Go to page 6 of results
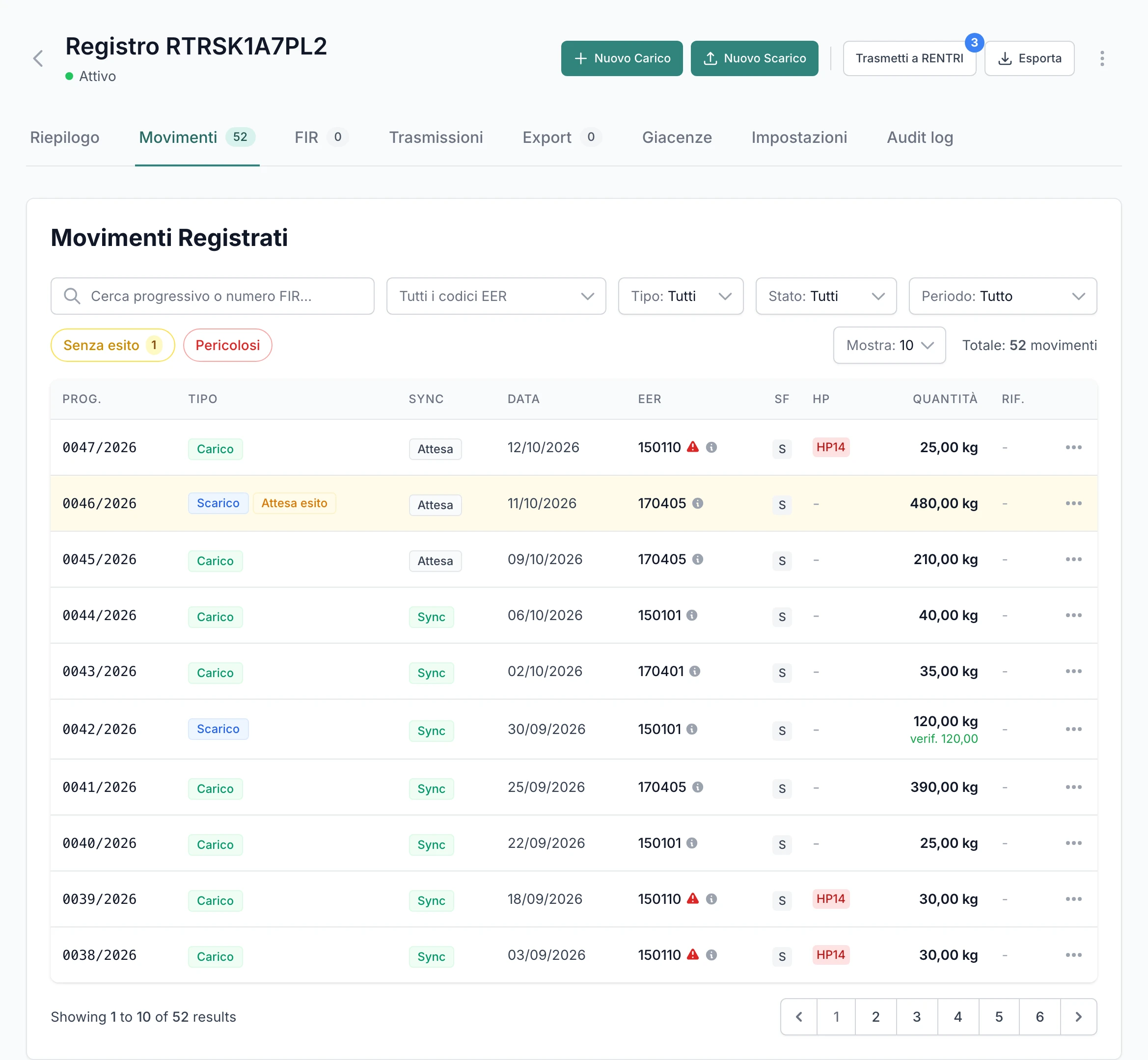Image resolution: width=1148 pixels, height=1060 pixels. tap(1039, 1016)
